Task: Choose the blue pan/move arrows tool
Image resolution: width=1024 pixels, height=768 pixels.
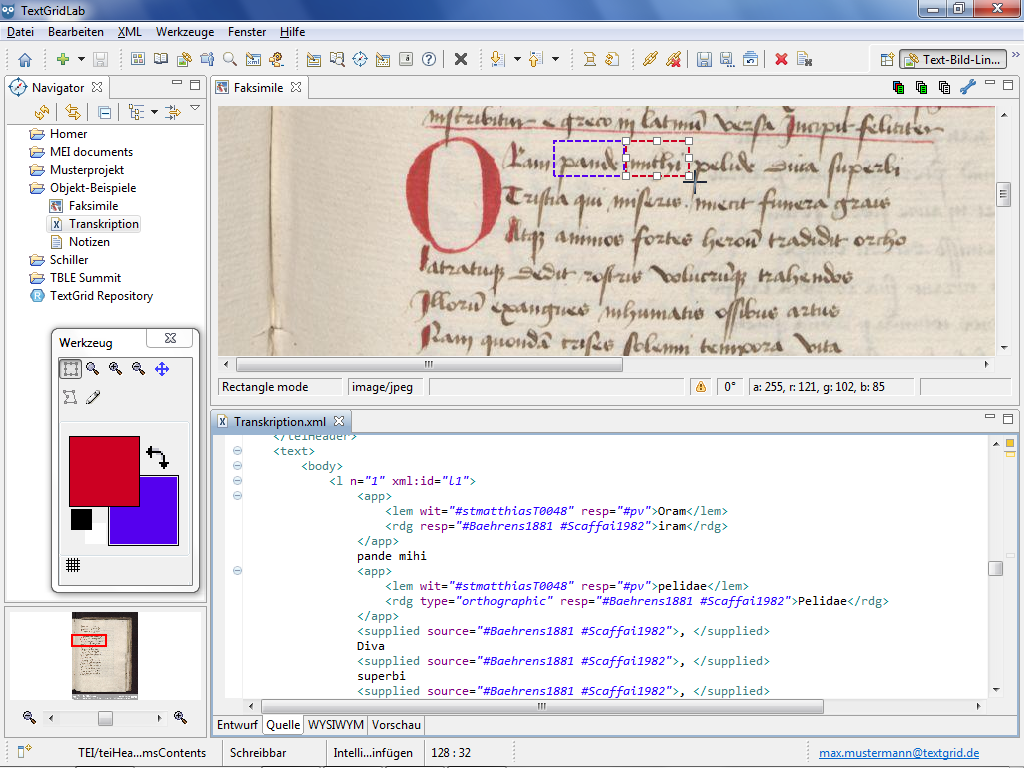Action: pos(162,369)
